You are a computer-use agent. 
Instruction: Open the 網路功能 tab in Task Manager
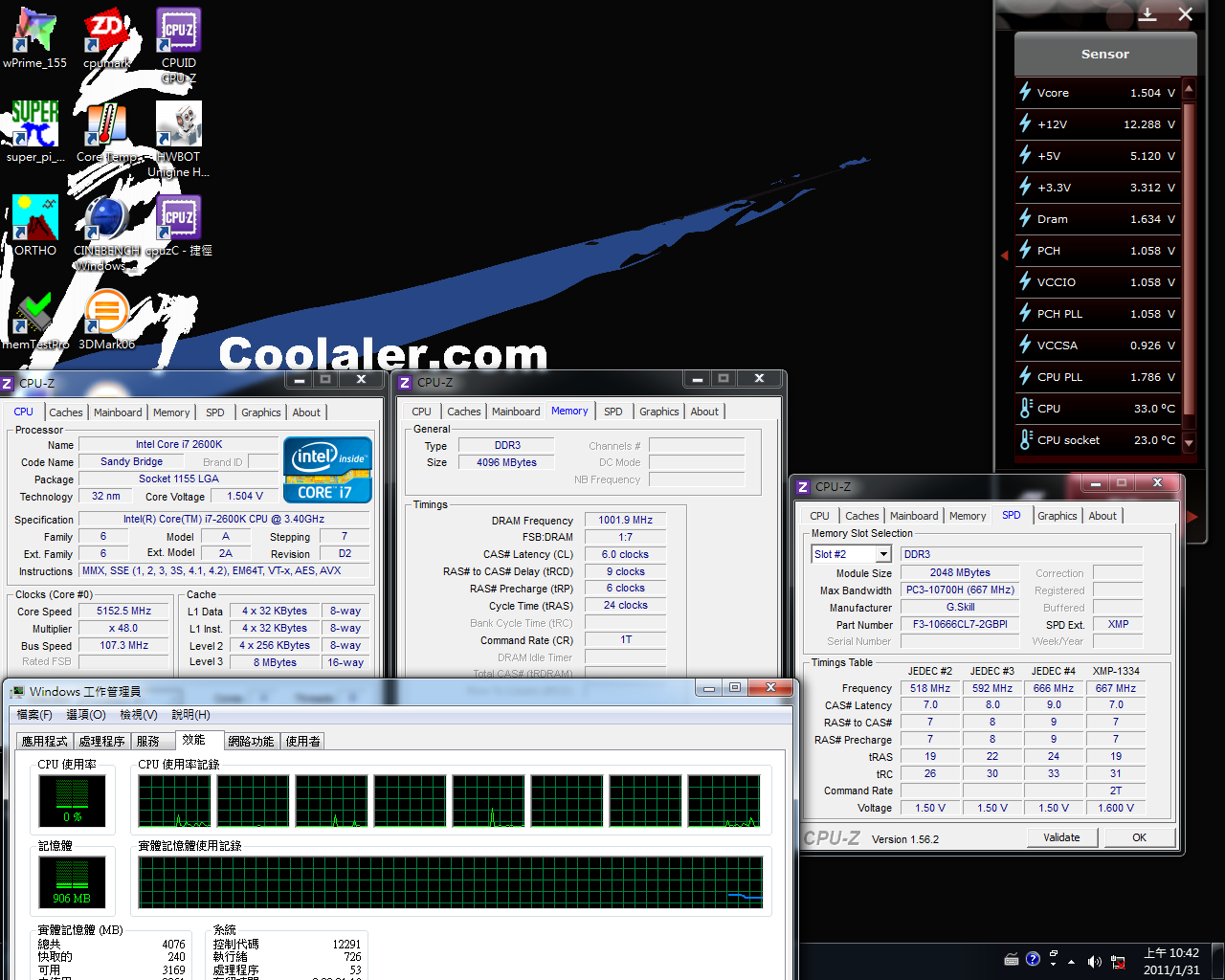pos(251,741)
